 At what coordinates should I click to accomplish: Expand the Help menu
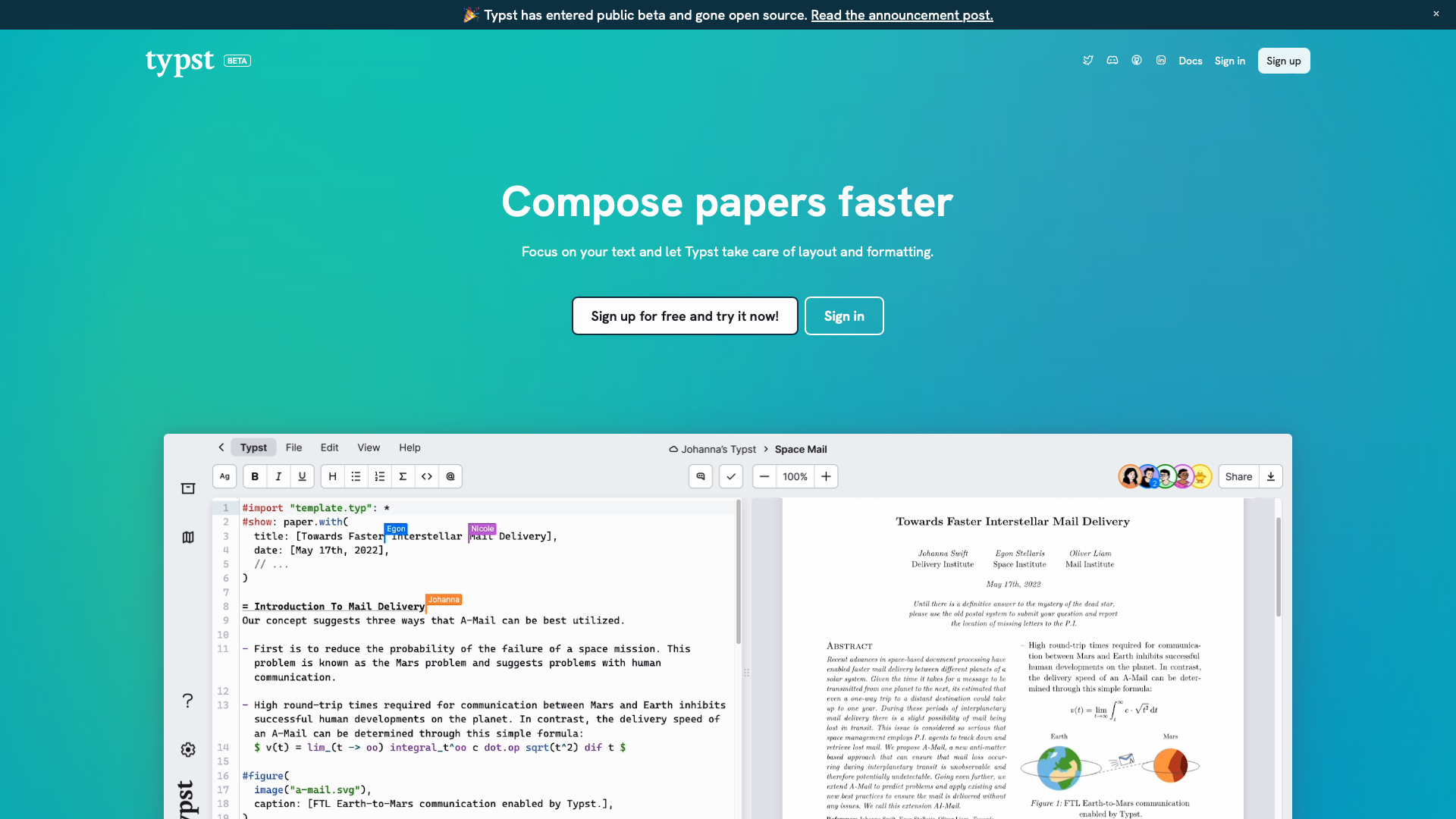coord(409,447)
